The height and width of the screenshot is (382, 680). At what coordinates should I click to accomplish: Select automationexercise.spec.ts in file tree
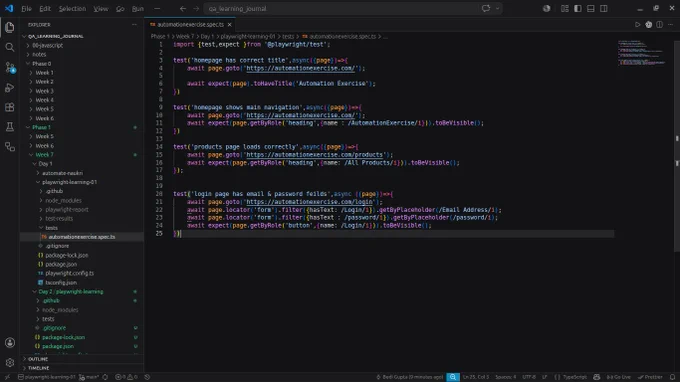click(x=82, y=237)
